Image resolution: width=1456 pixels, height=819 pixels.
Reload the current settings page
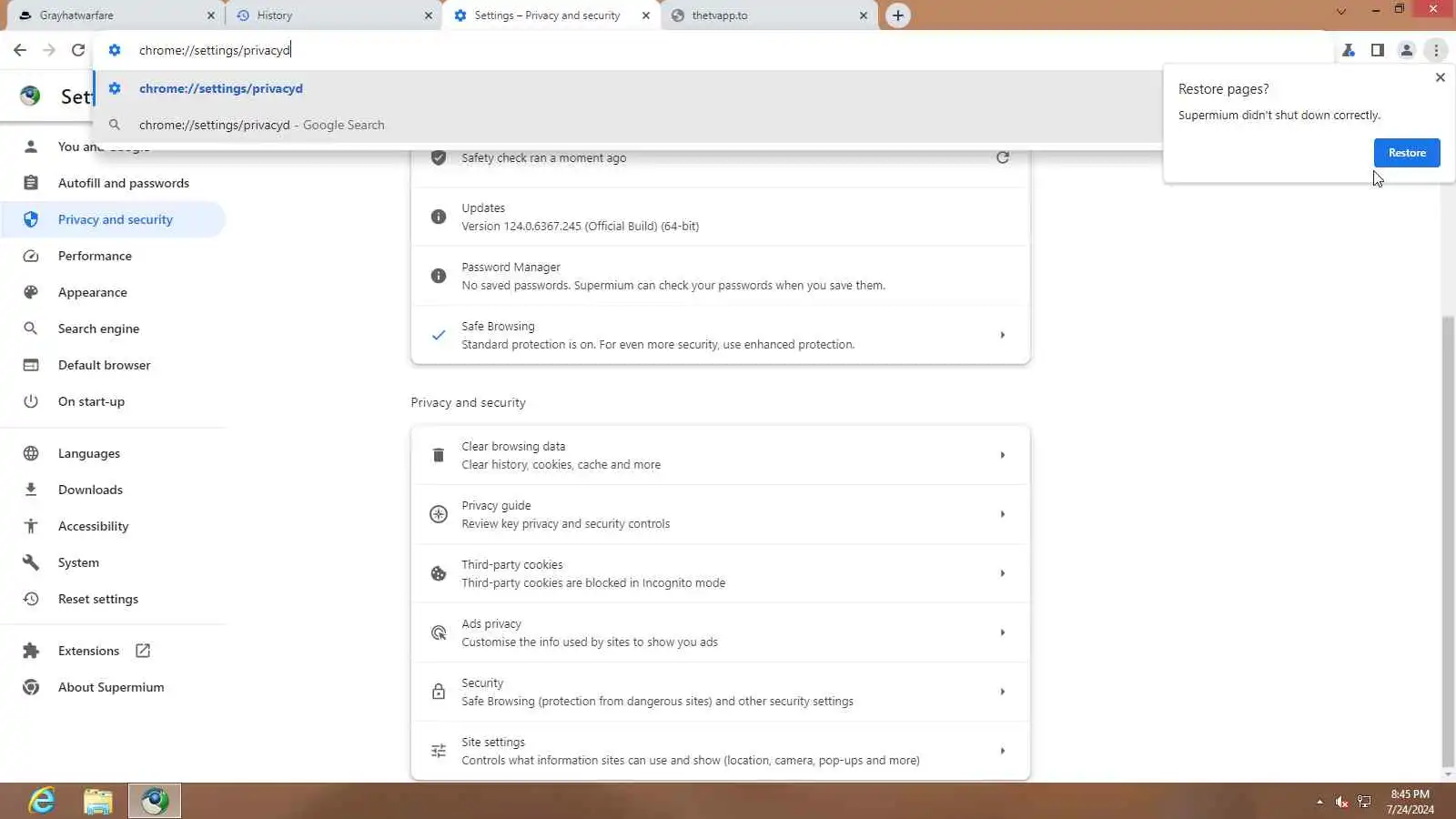coord(78,50)
